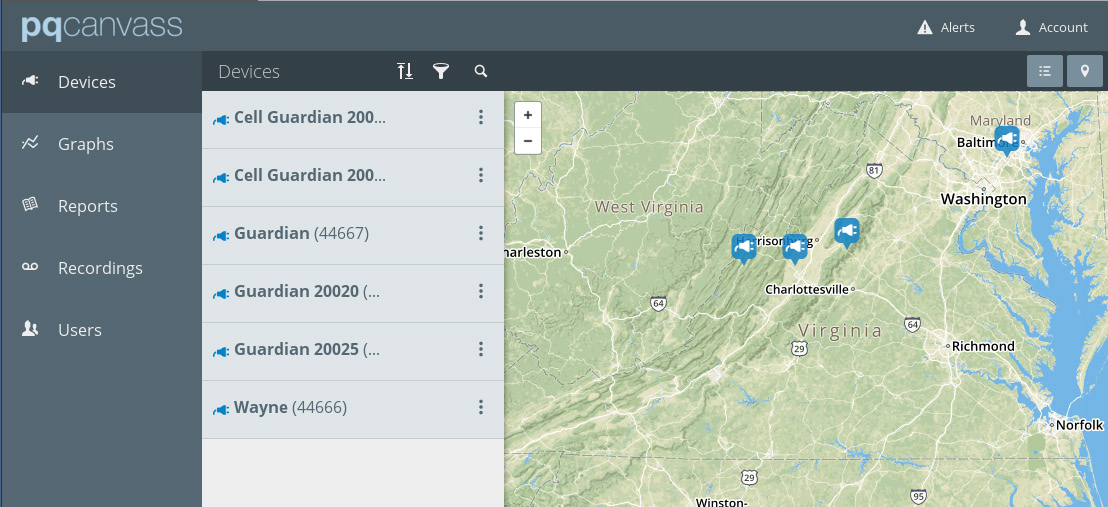Open Alerts in top bar
The height and width of the screenshot is (507, 1108).
(x=945, y=28)
